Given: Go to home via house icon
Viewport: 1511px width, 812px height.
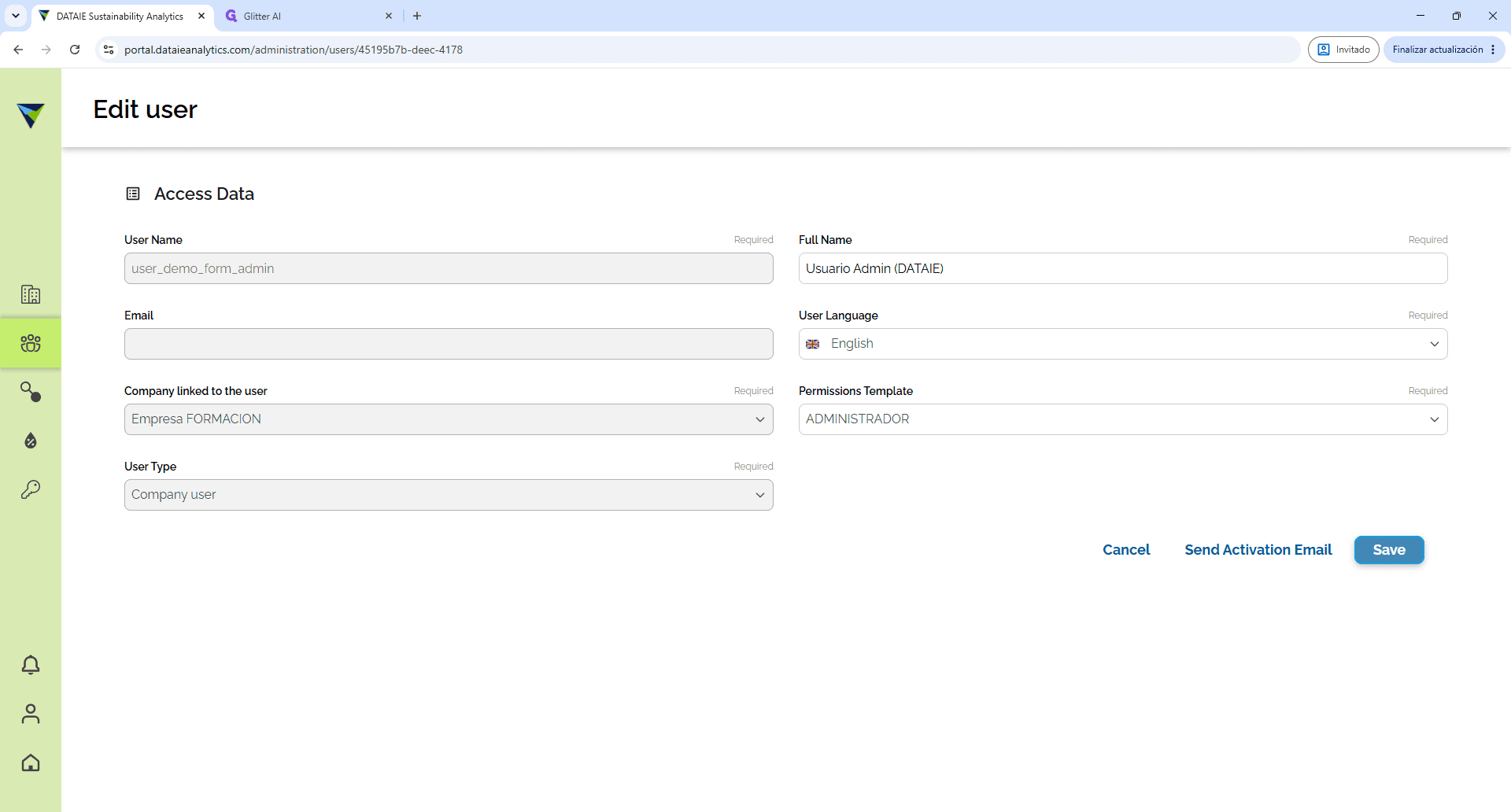Looking at the screenshot, I should coord(31,762).
